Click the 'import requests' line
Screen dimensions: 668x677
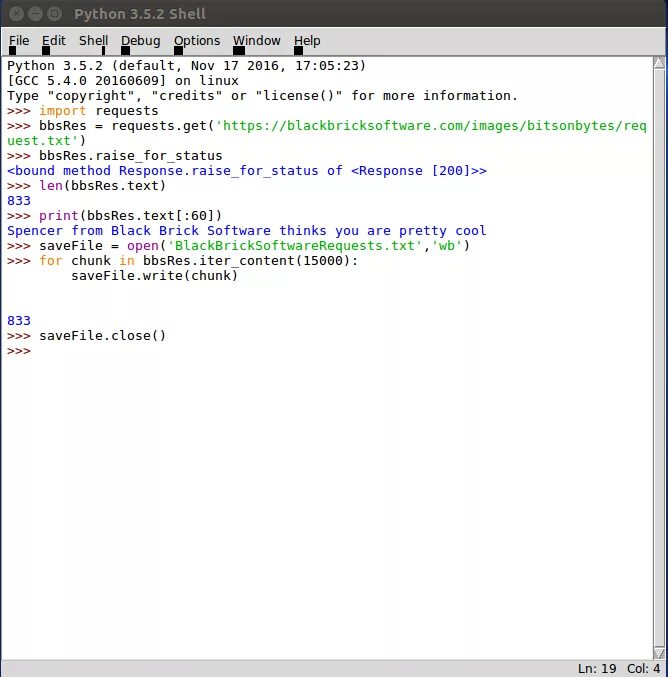tap(99, 111)
